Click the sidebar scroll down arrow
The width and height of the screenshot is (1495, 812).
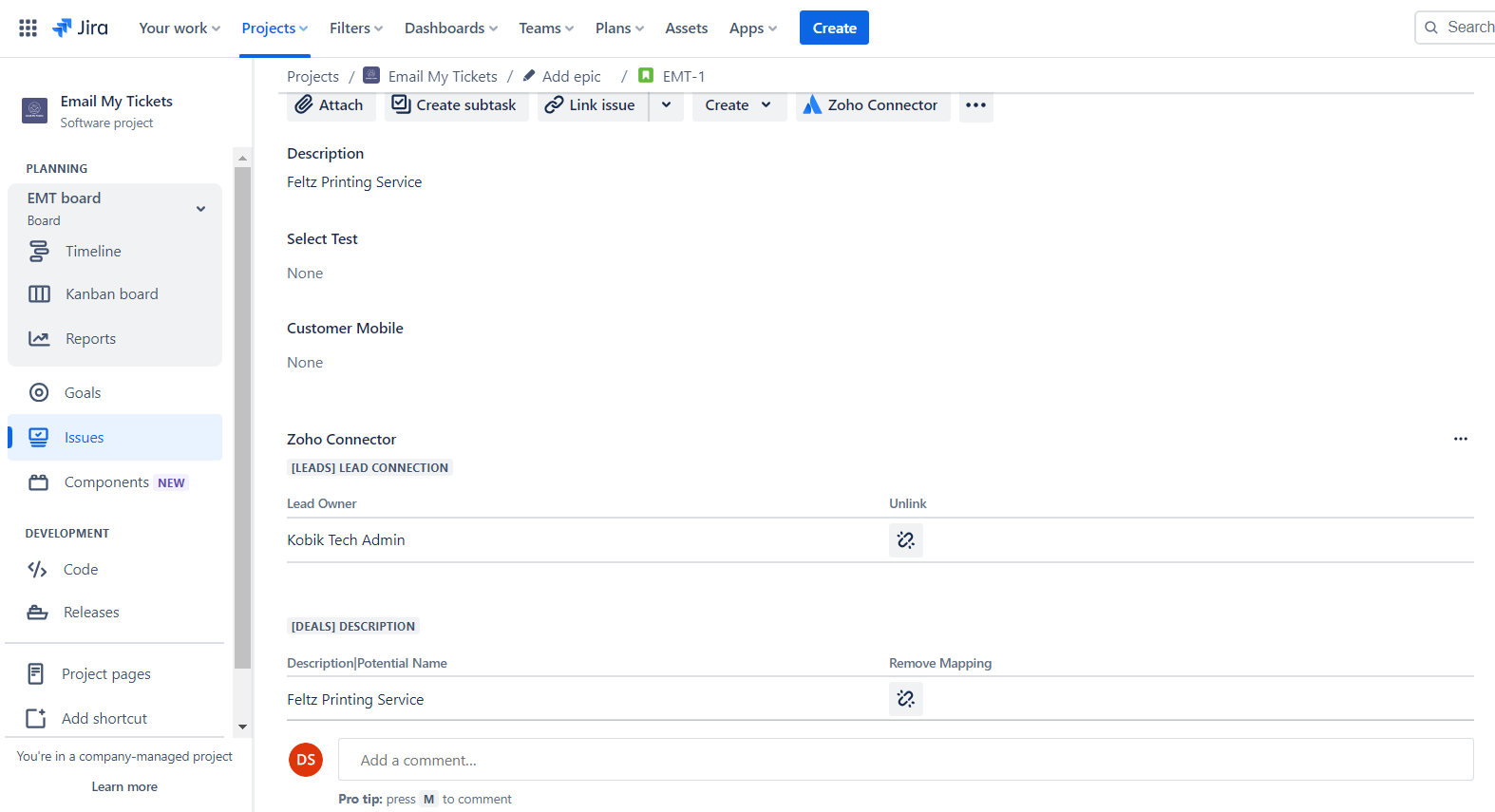click(242, 727)
